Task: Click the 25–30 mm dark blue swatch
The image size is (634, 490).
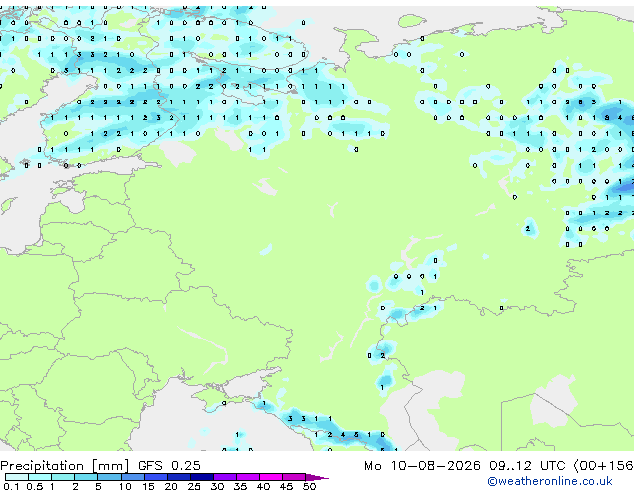Action: click(202, 477)
